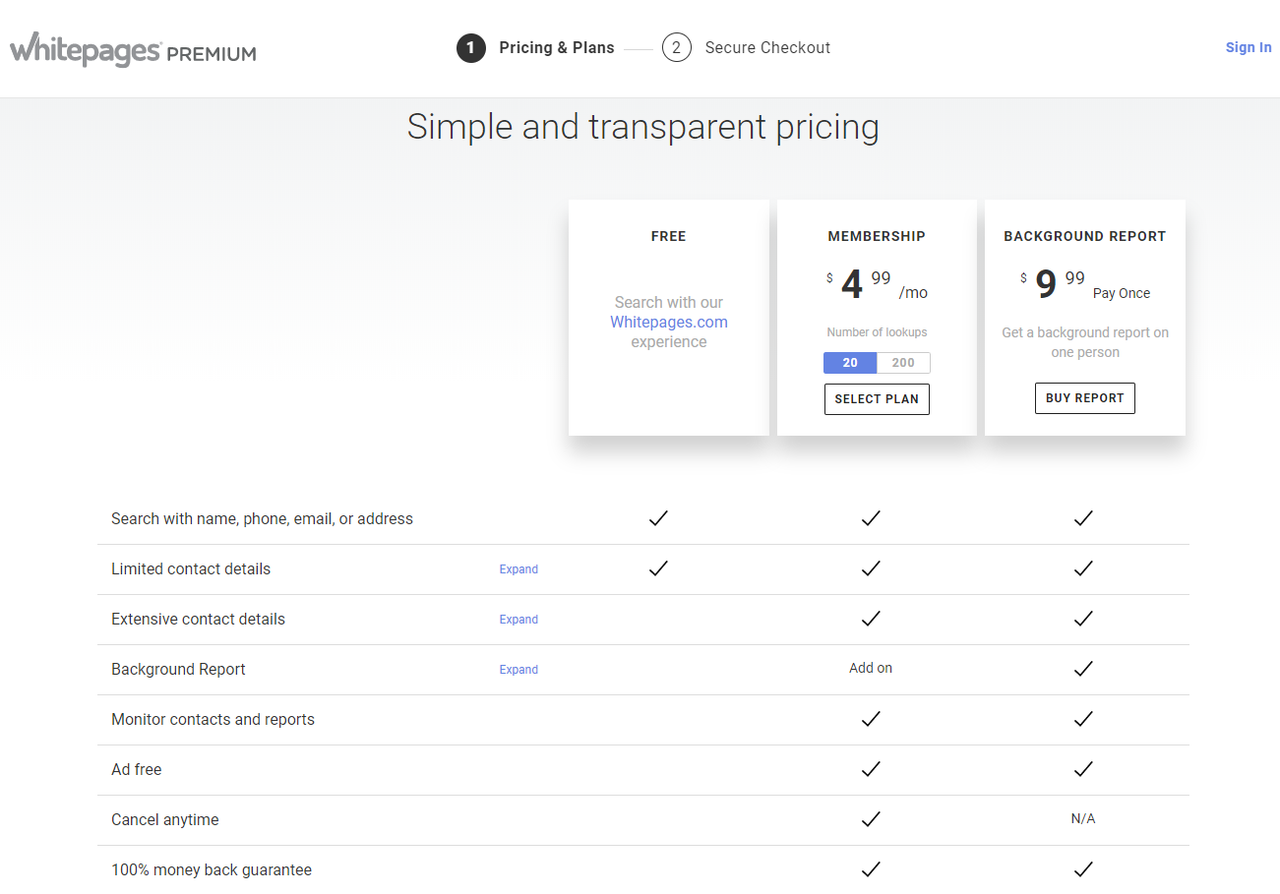The image size is (1280, 894).
Task: Select step 2 Secure Checkout
Action: pos(746,48)
